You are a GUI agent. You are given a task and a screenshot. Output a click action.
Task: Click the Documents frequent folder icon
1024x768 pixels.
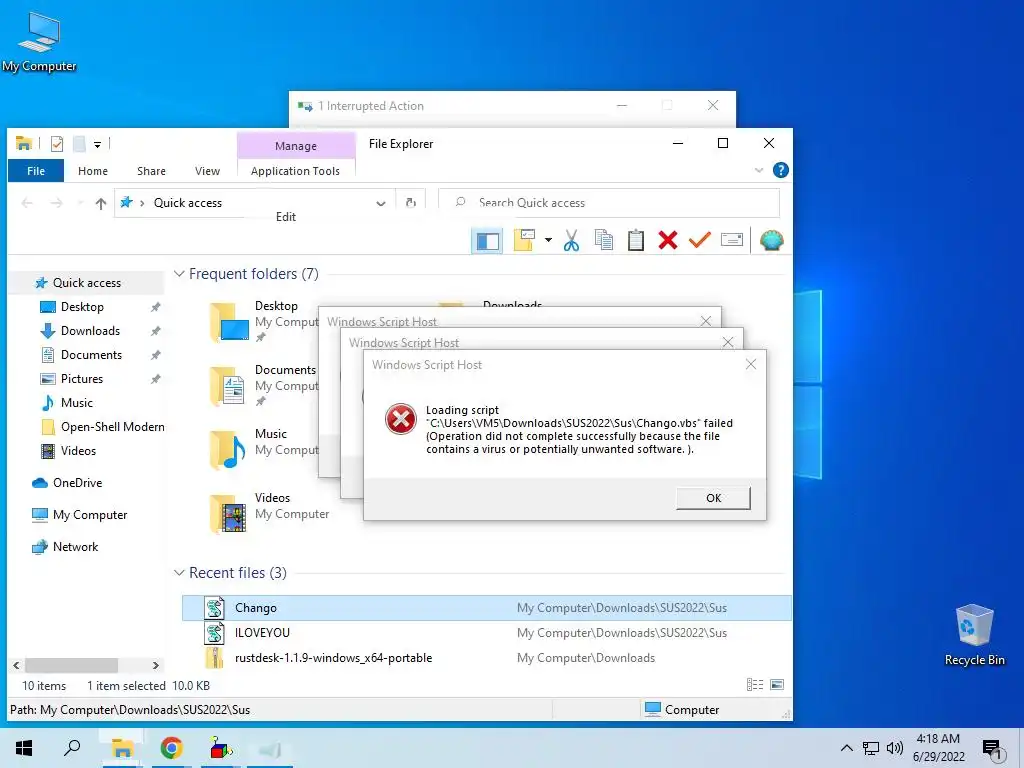click(x=228, y=386)
